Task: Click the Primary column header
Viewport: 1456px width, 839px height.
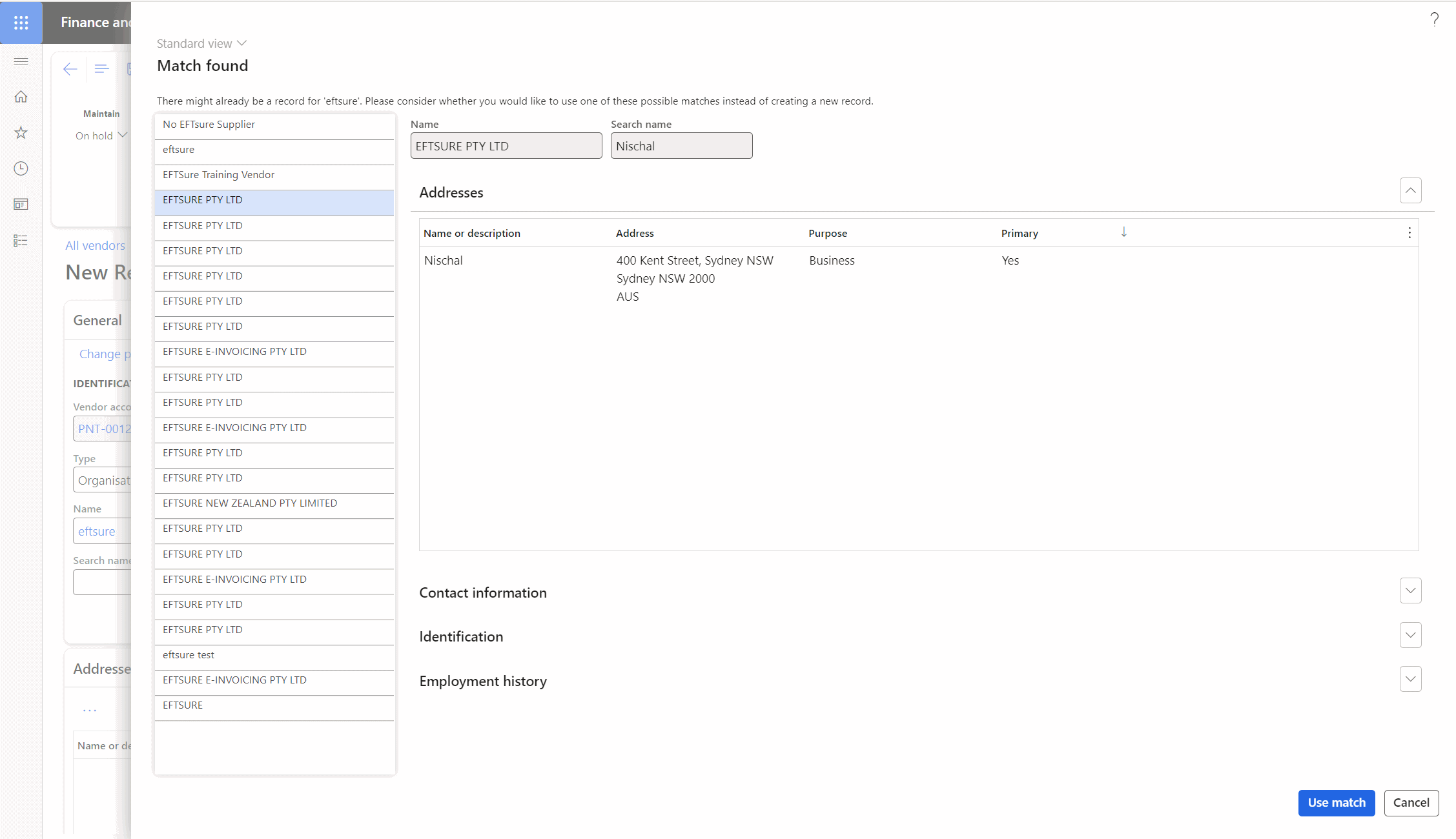Action: tap(1020, 234)
